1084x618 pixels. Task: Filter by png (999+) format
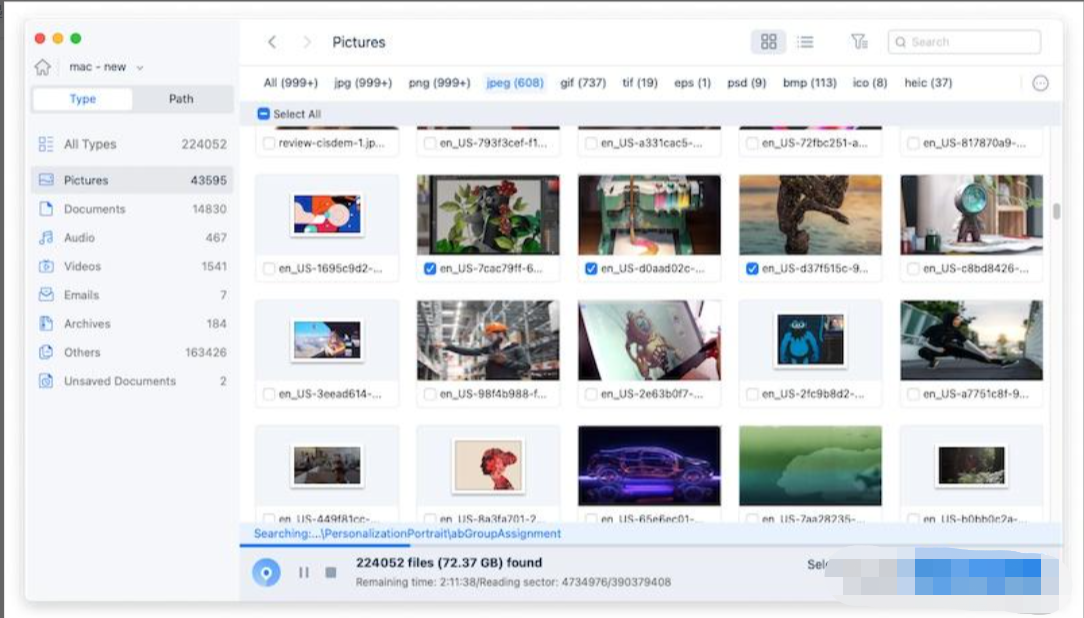(x=439, y=83)
